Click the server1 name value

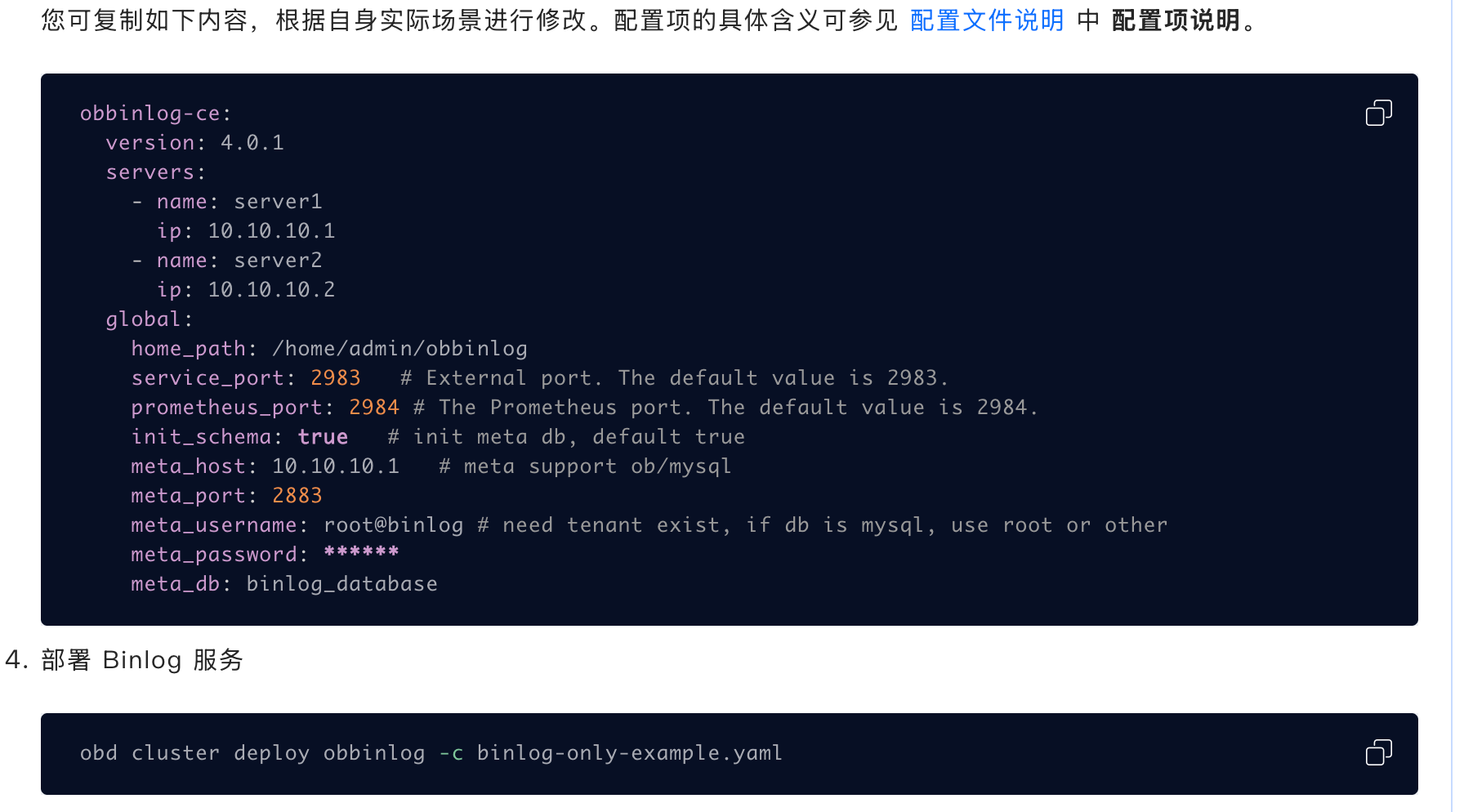click(x=278, y=202)
